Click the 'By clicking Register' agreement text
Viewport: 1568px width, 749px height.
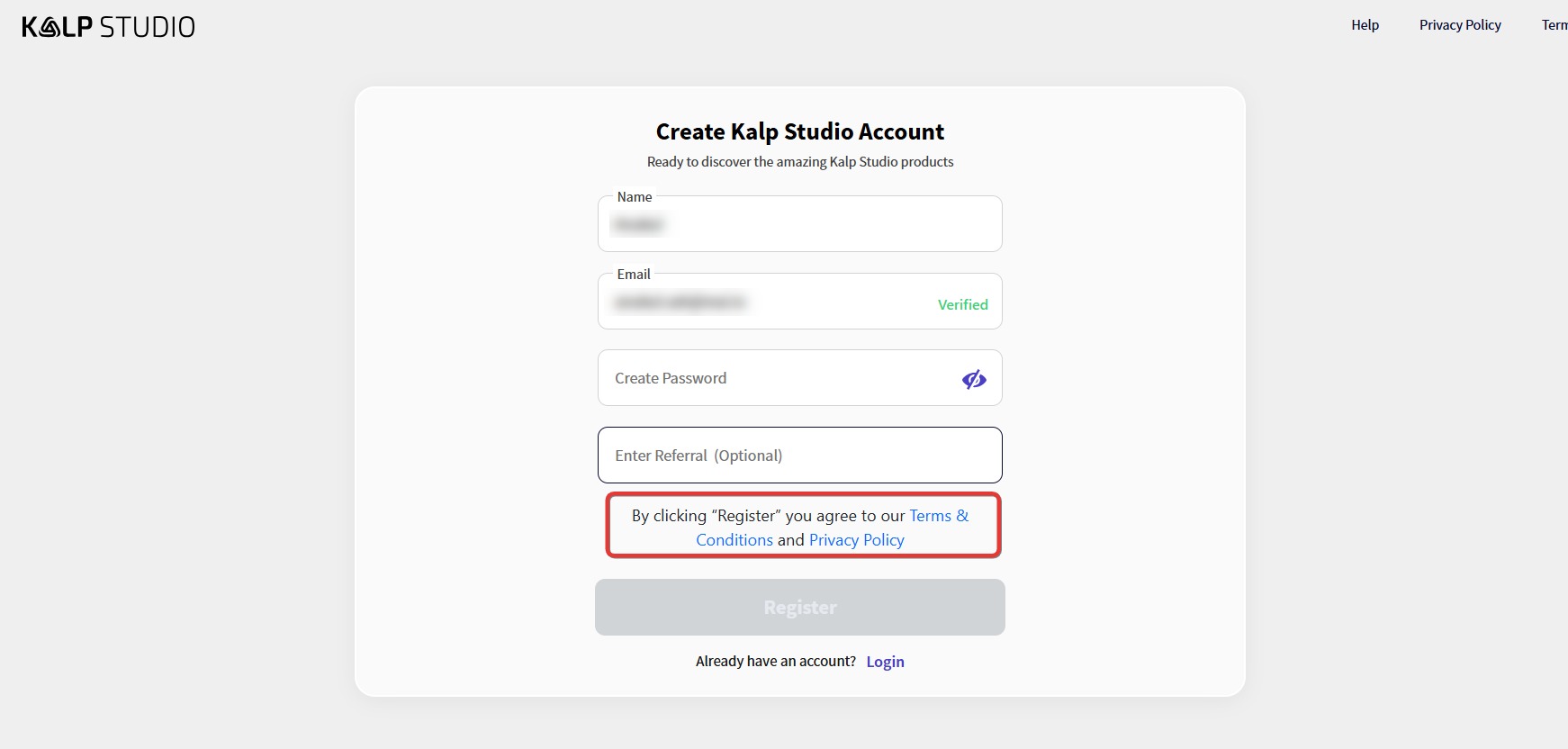click(768, 516)
